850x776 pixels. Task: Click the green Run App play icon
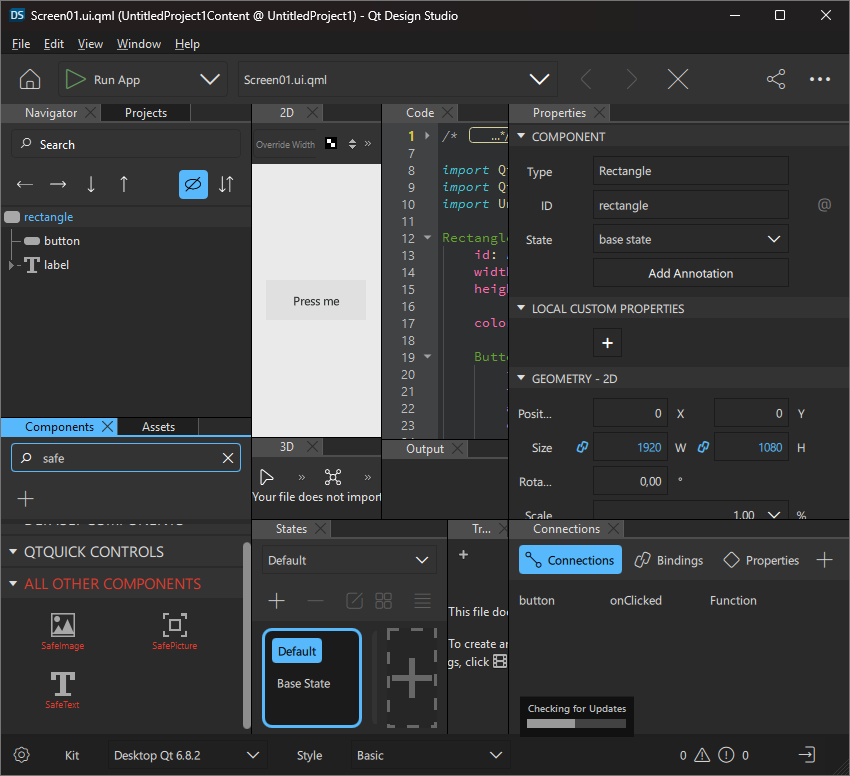tap(75, 80)
